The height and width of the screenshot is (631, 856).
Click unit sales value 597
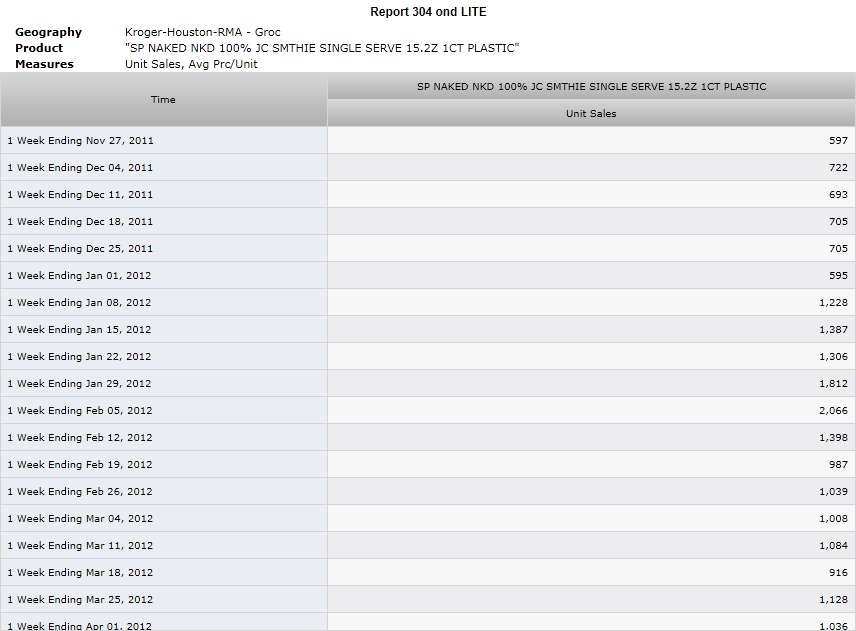838,141
